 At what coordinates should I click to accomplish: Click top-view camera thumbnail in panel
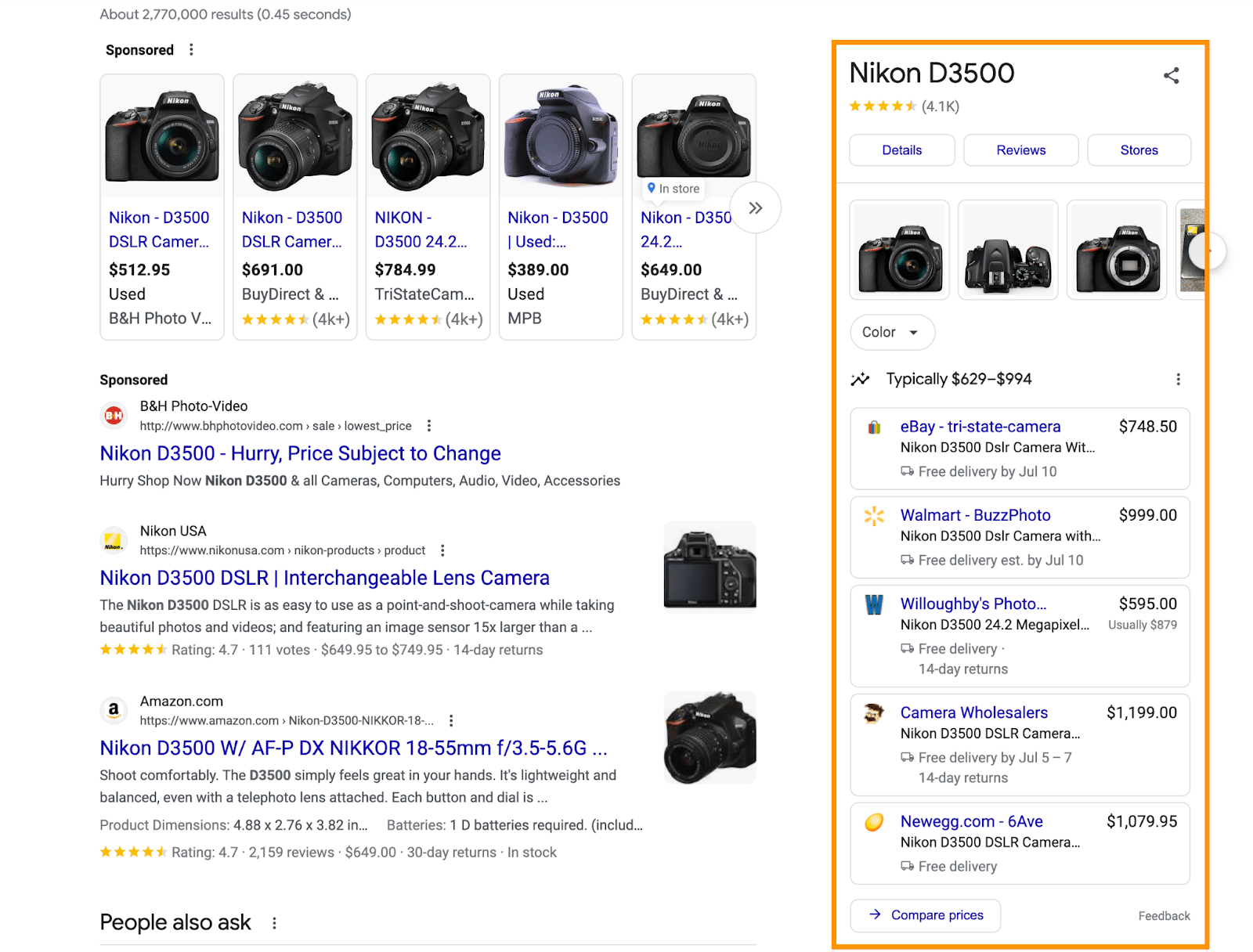(x=1009, y=250)
